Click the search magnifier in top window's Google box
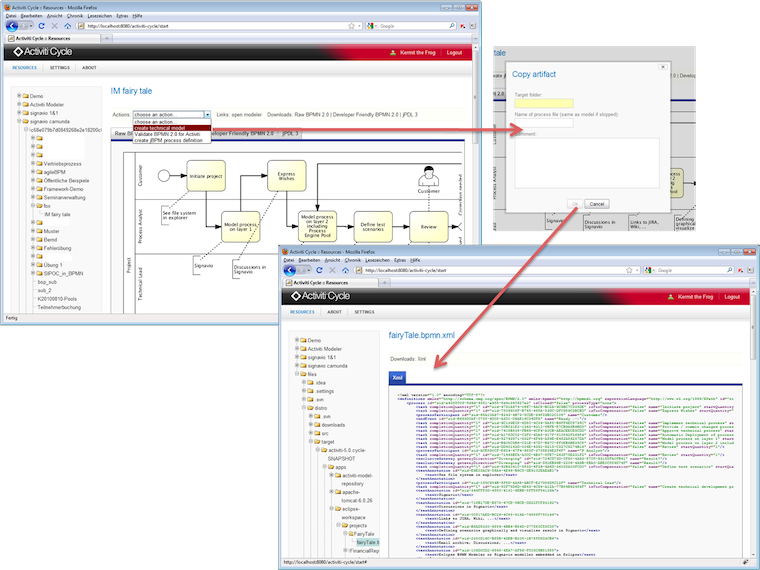The width and height of the screenshot is (760, 570). point(452,26)
